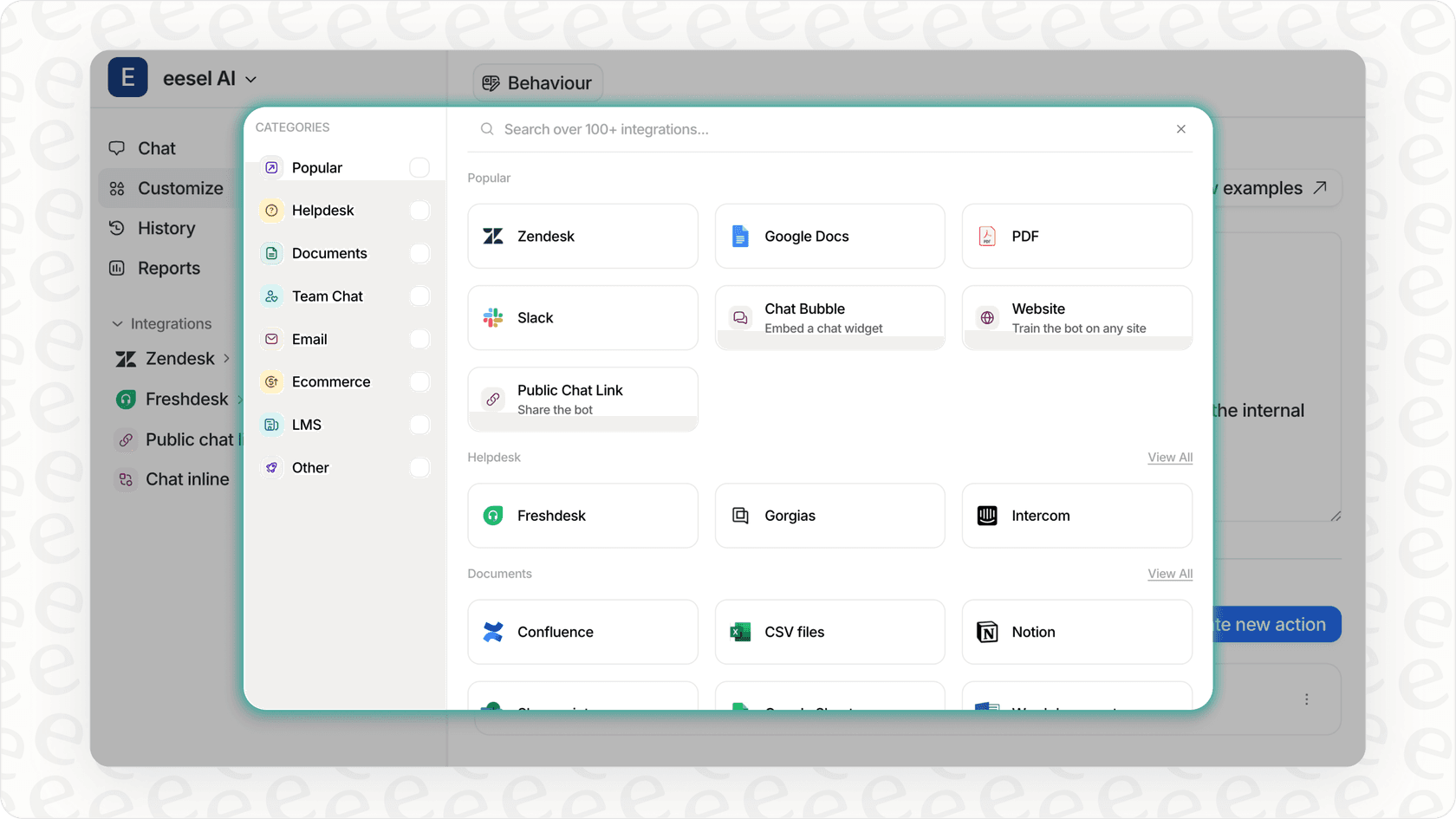
Task: Select the Reports icon in the sidebar
Action: [x=117, y=268]
